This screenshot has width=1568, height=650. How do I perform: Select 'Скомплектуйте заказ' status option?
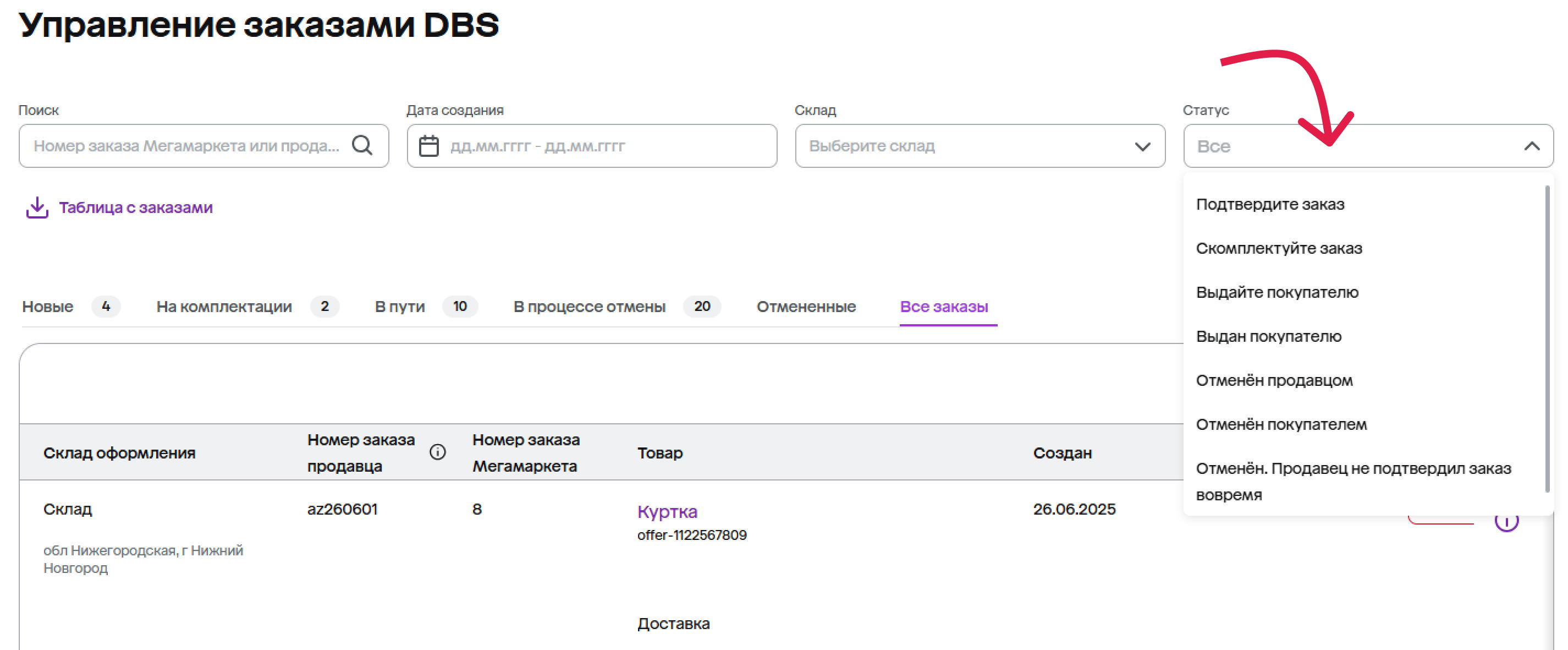click(1278, 249)
